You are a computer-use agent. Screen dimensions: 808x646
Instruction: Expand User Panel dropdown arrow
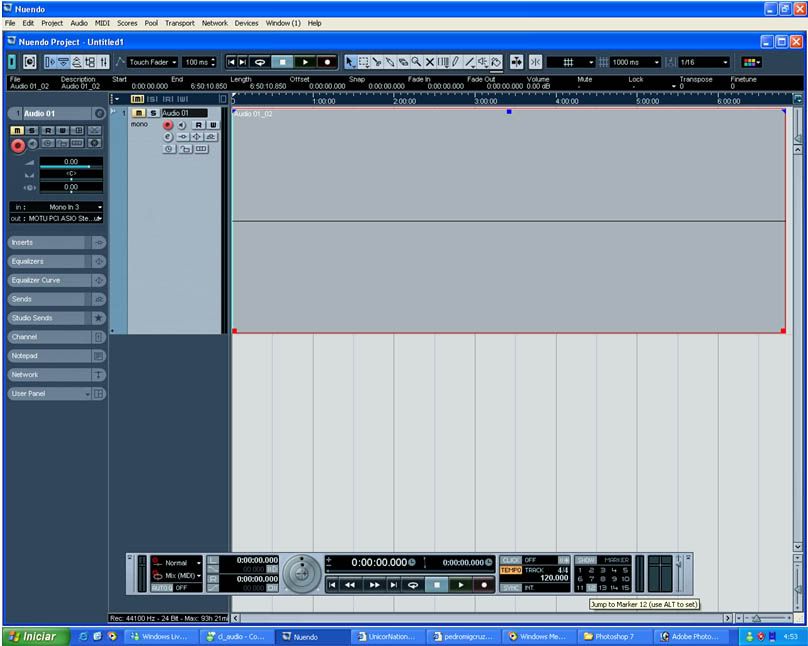[88, 394]
